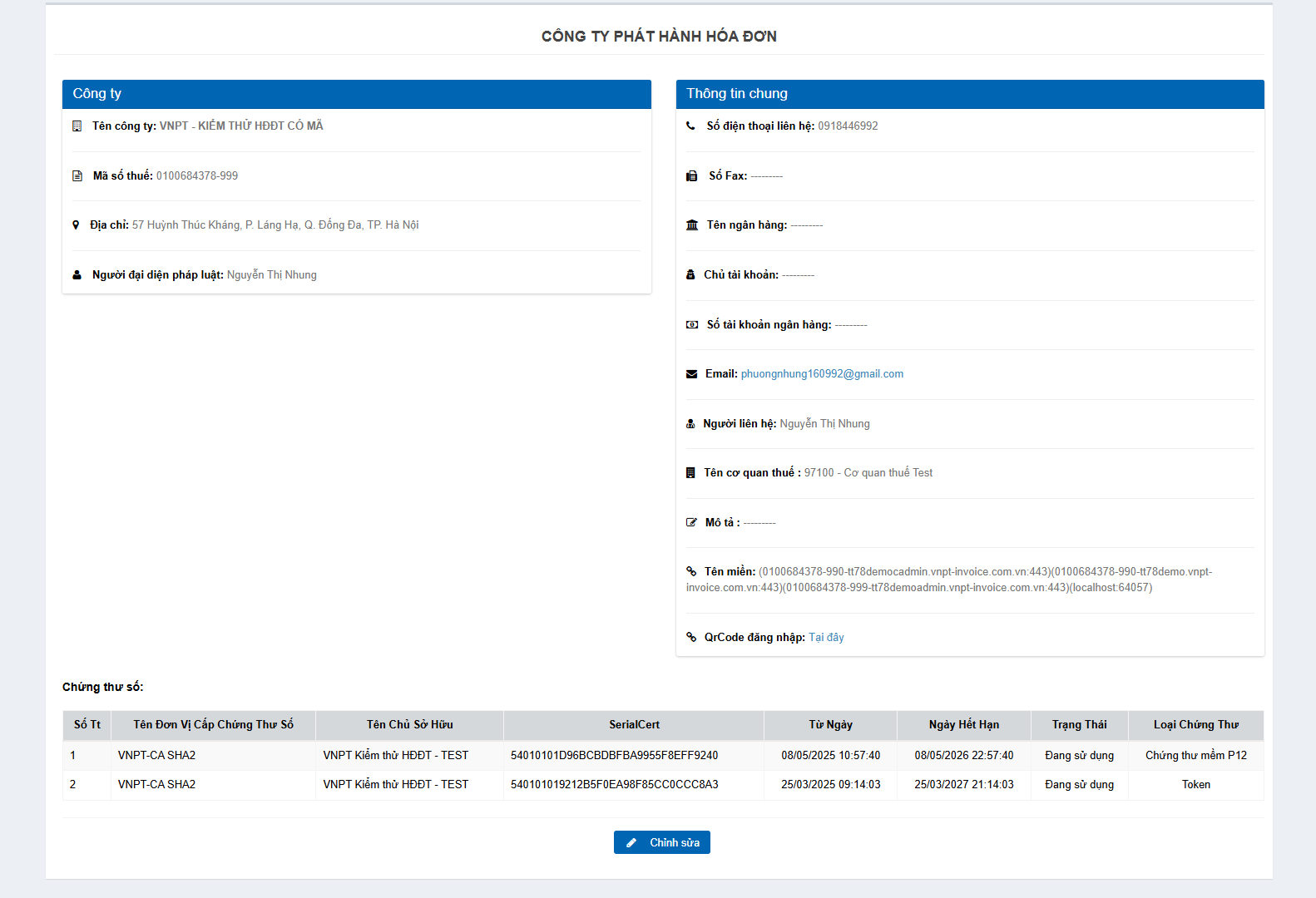
Task: Open the email link phuongnhung160992@gmail.com
Action: pyautogui.click(x=822, y=374)
